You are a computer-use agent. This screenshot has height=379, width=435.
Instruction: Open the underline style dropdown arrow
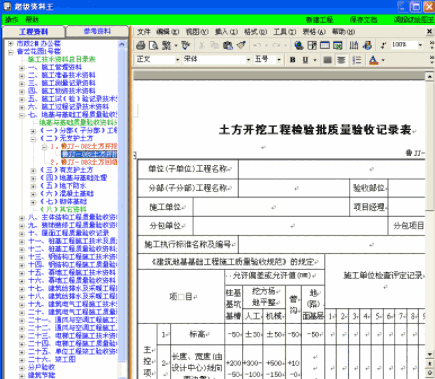coord(315,60)
